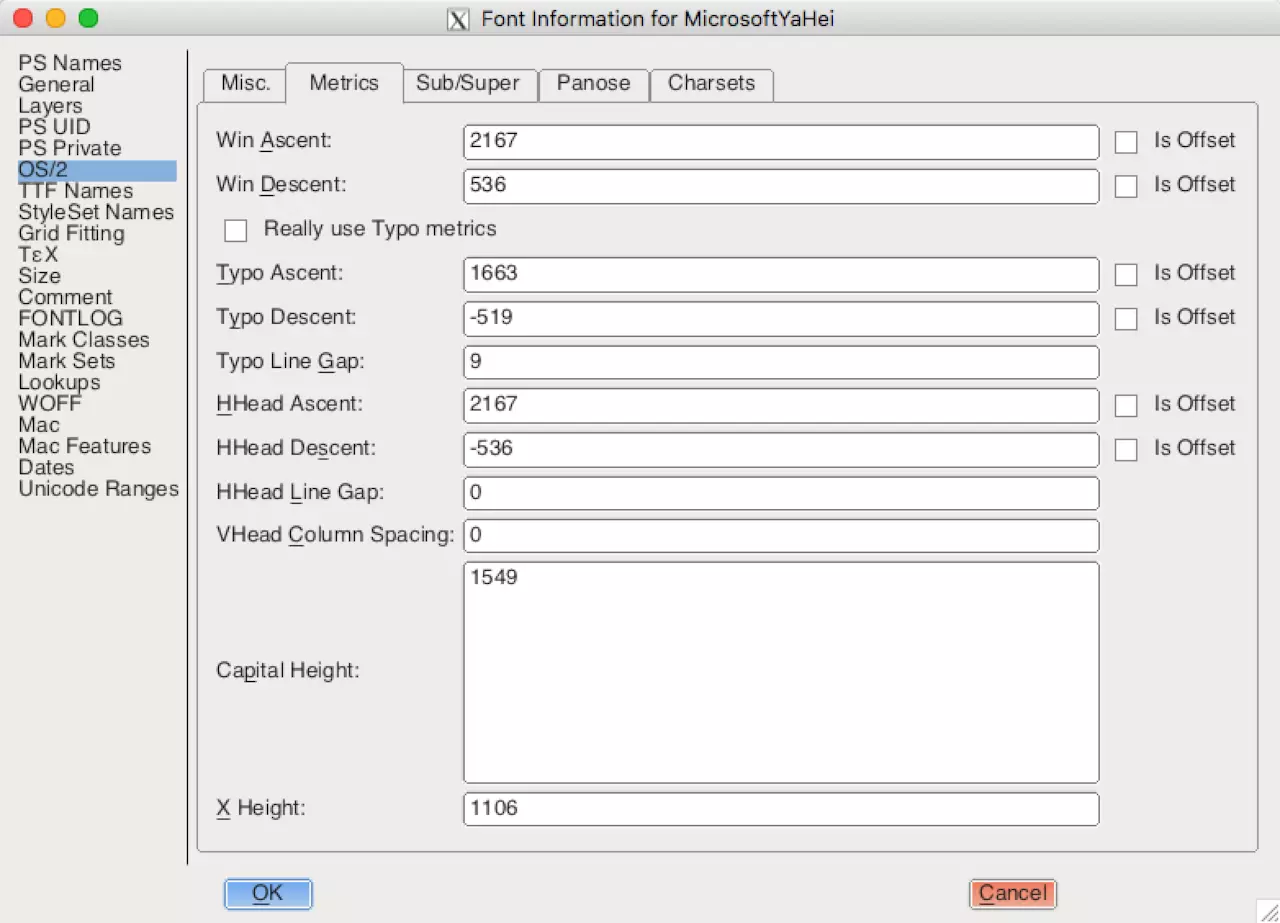Focus the HHead Line Gap input
Image resolution: width=1280 pixels, height=923 pixels.
[x=781, y=493]
